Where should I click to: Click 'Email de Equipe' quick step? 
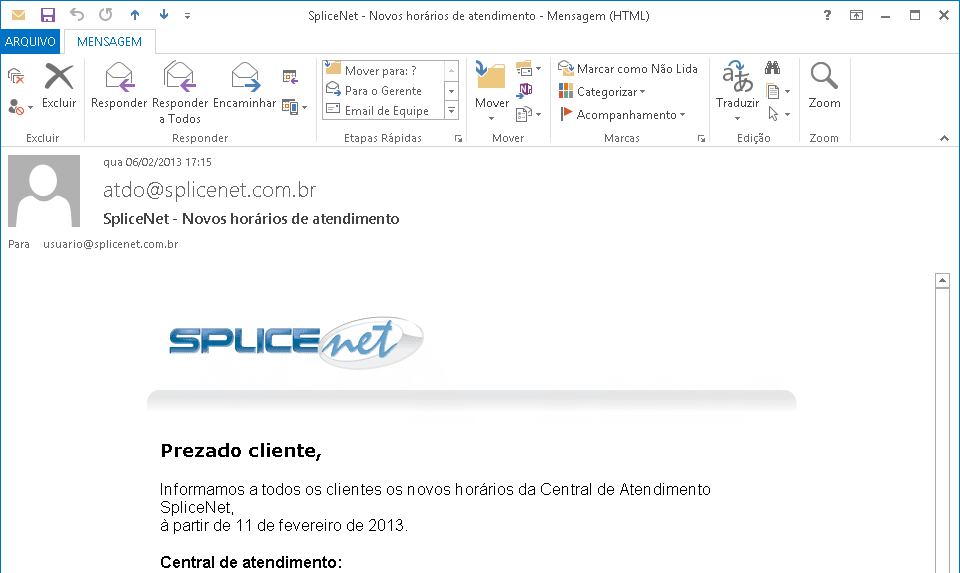(x=386, y=111)
